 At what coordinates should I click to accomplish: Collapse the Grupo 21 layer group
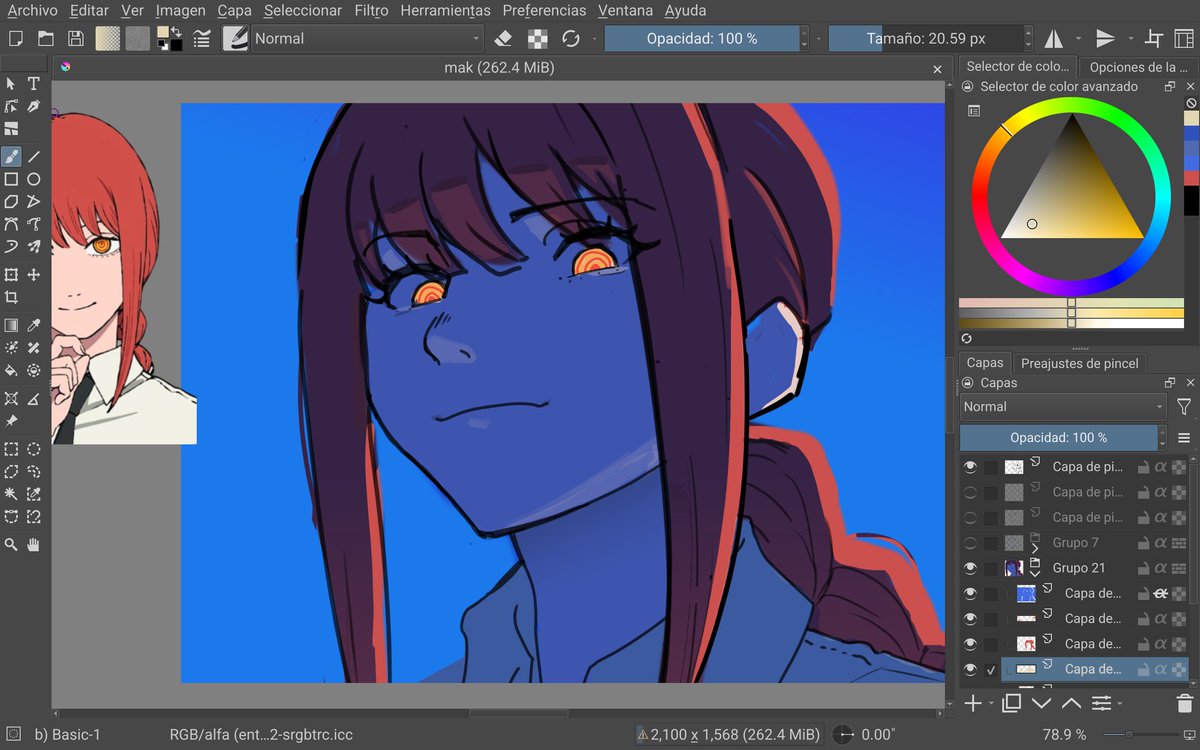tap(1035, 573)
